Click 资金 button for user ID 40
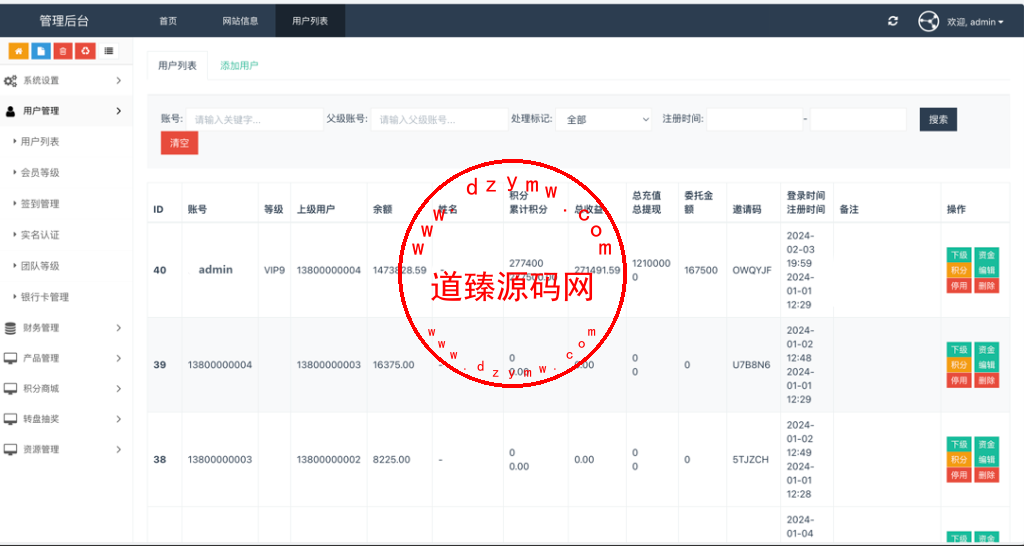Viewport: 1024px width, 546px height. tap(987, 255)
